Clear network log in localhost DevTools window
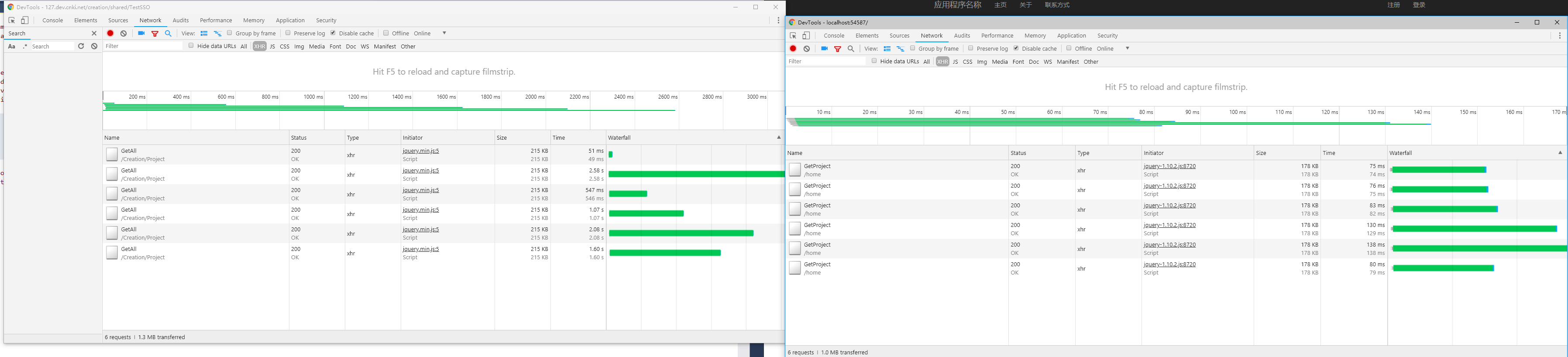 807,48
